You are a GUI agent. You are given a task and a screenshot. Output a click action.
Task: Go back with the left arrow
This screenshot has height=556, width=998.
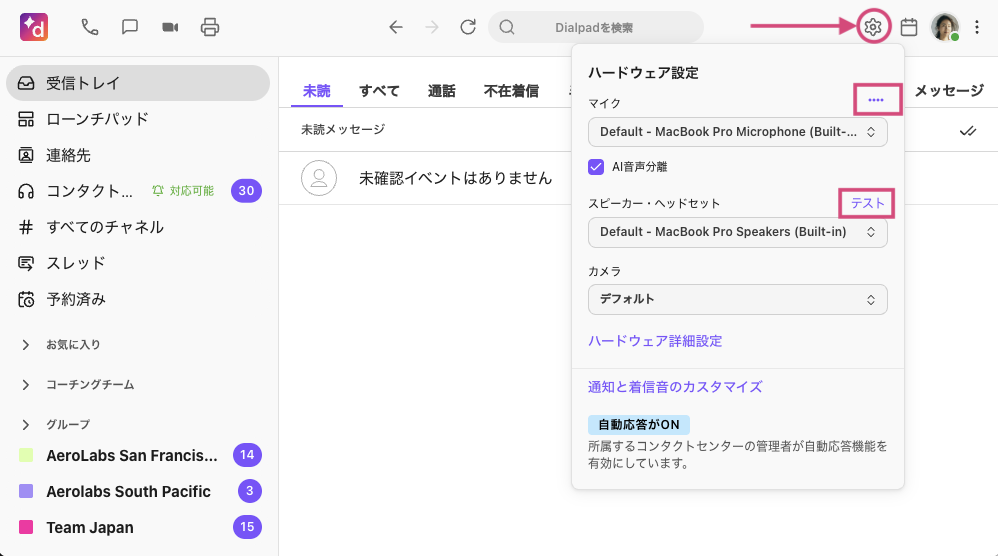396,27
